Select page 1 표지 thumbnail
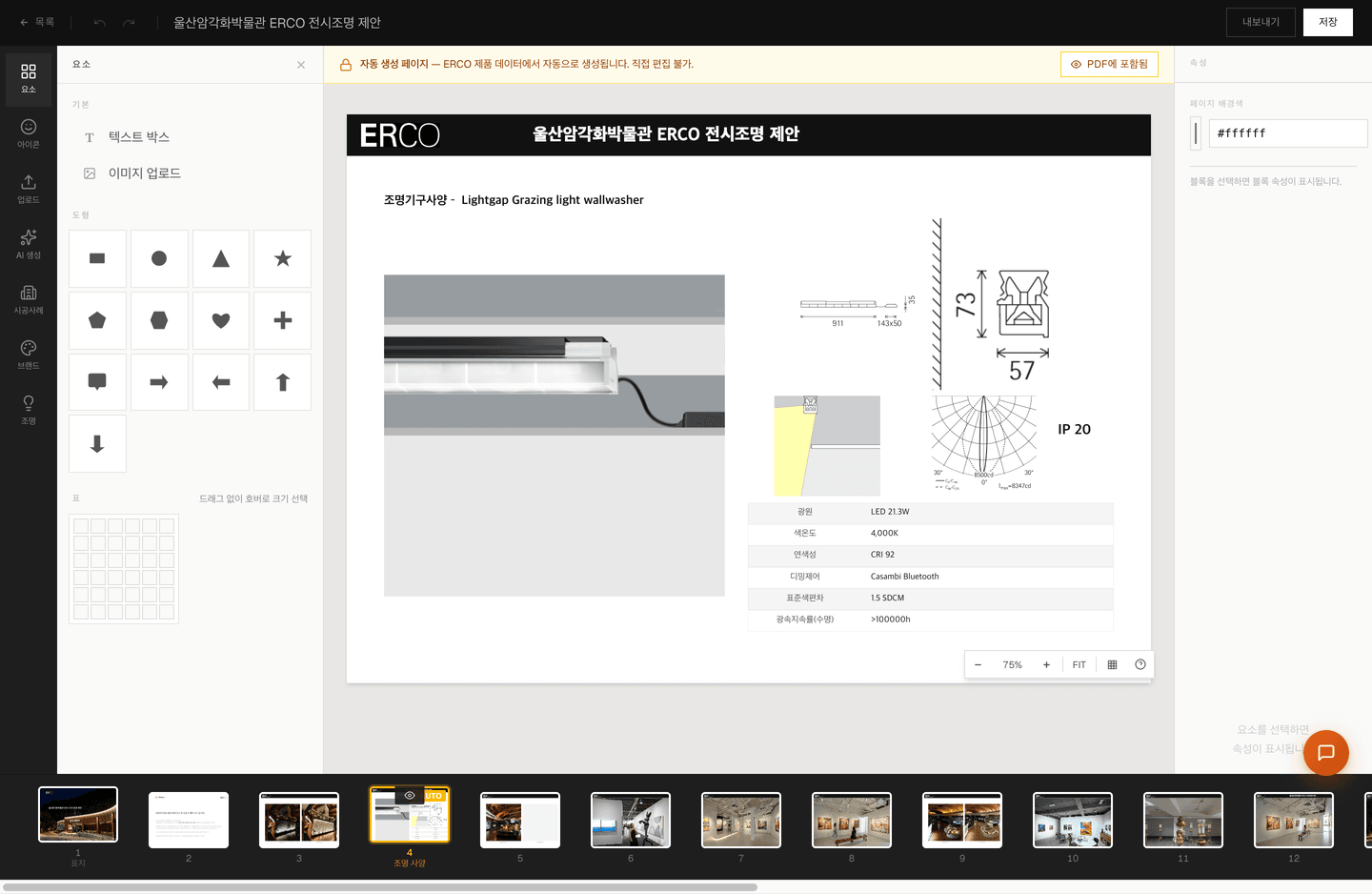This screenshot has height=894, width=1372. pyautogui.click(x=78, y=814)
